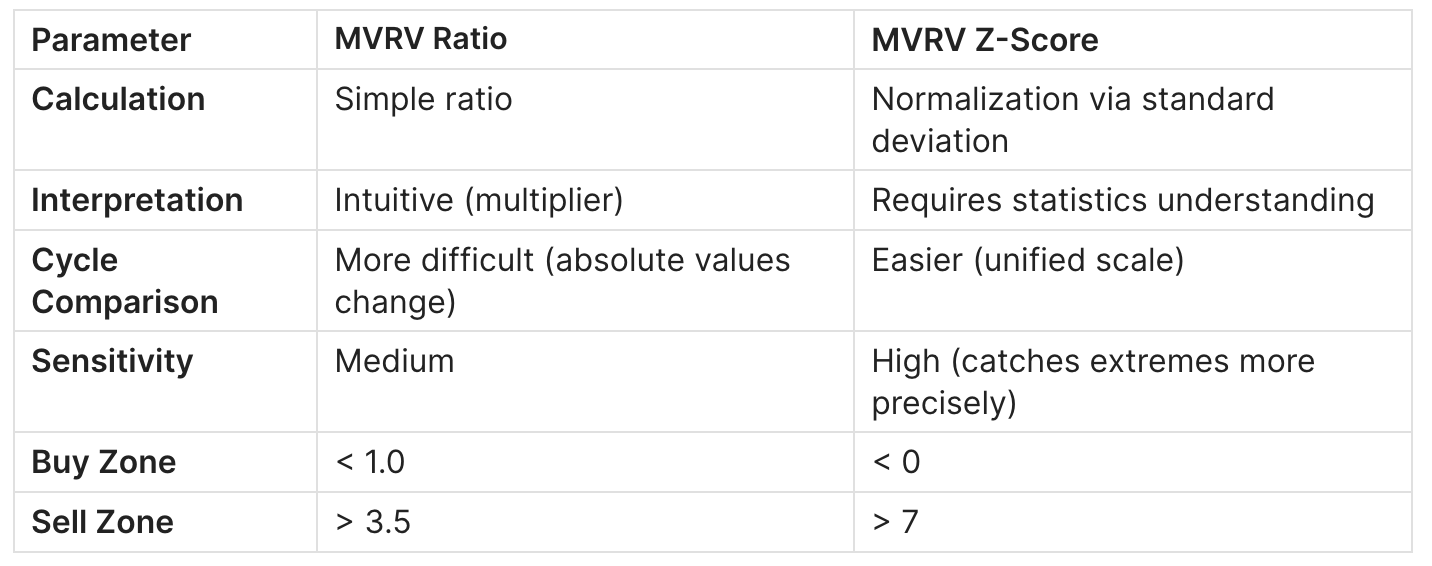Click 'High (catches extremes more precisely)' cell

[x=1092, y=381]
